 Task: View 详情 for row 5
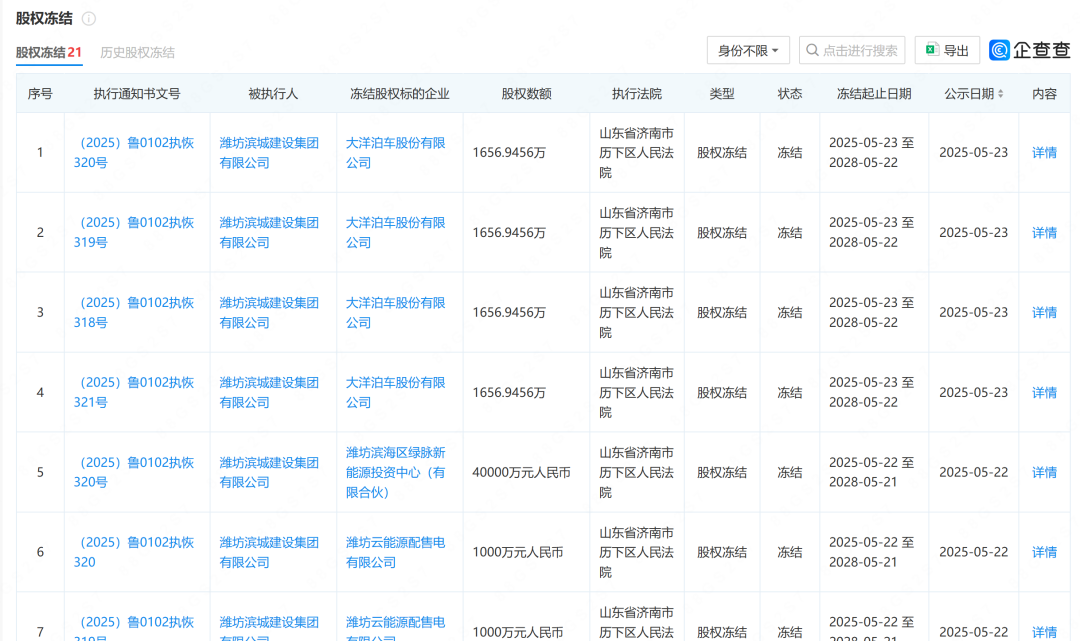tap(1044, 472)
